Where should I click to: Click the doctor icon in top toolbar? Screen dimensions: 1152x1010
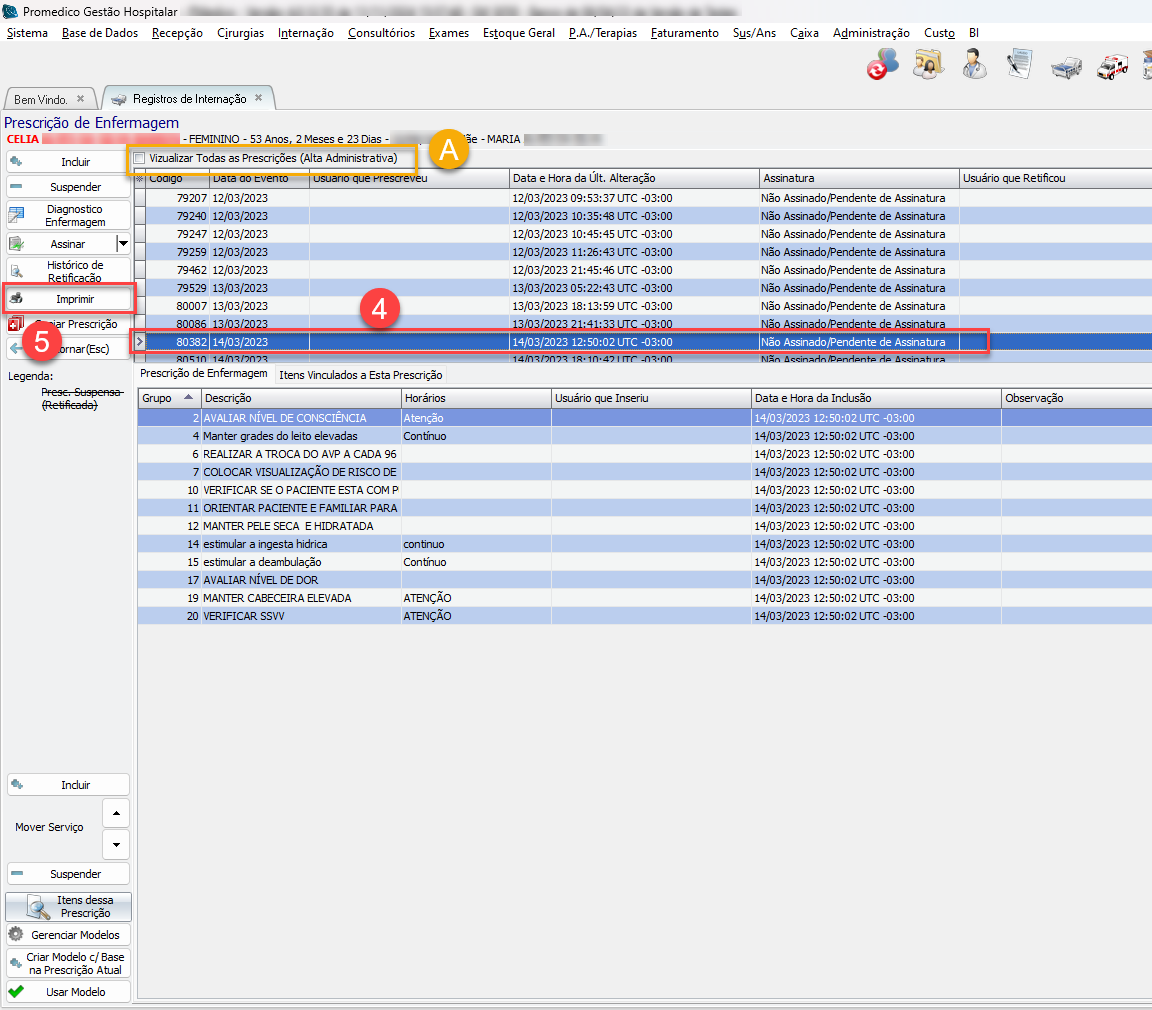click(973, 65)
